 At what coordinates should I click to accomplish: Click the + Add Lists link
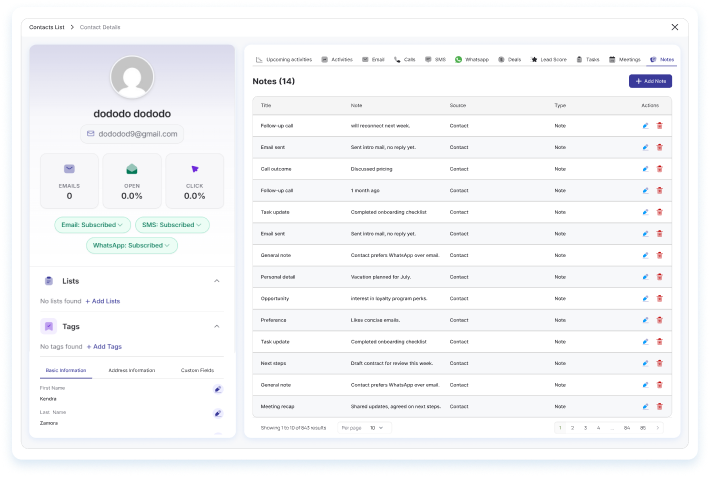coord(103,301)
